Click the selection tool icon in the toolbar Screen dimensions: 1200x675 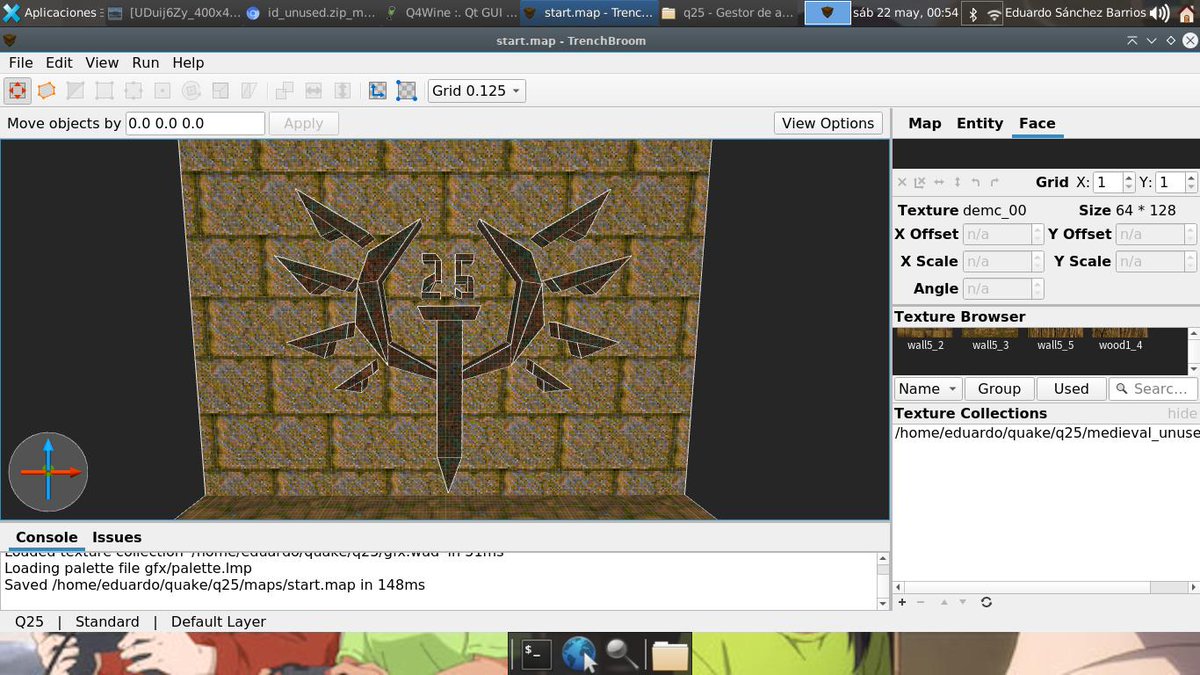[18, 90]
